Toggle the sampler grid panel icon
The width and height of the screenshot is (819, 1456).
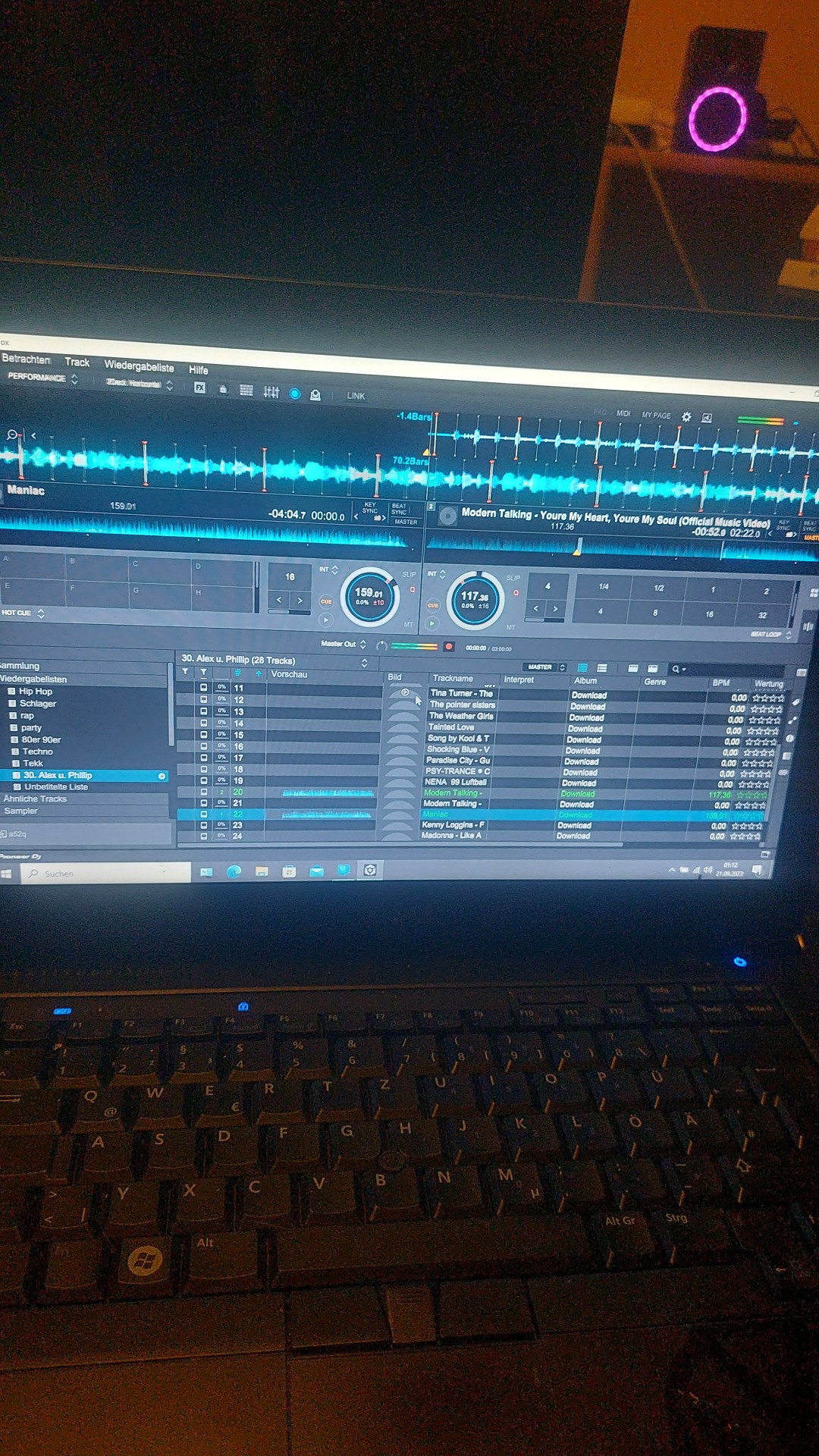tap(246, 391)
